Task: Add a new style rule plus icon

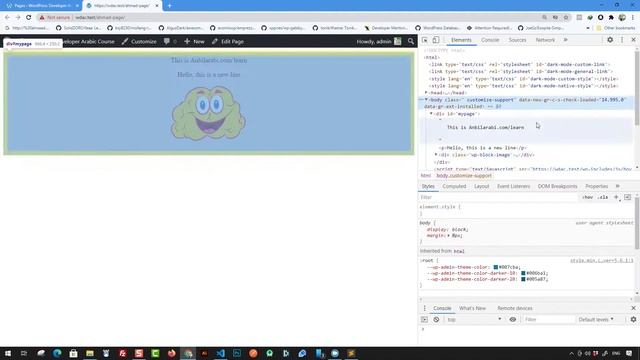Action: point(616,197)
